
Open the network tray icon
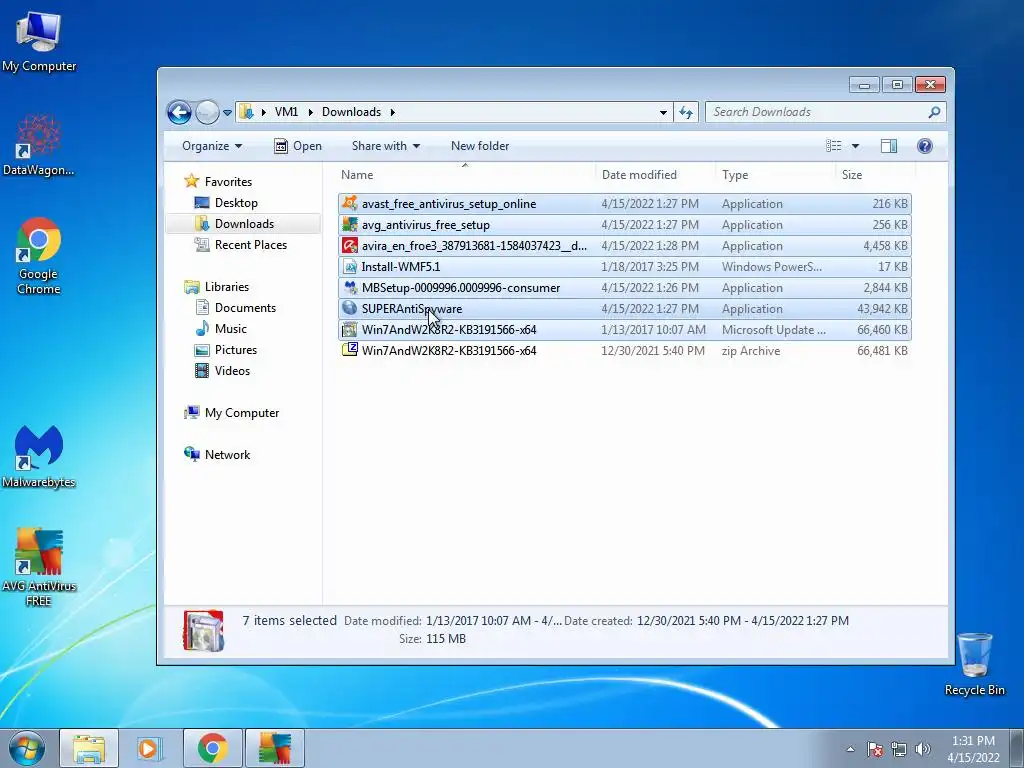(899, 749)
